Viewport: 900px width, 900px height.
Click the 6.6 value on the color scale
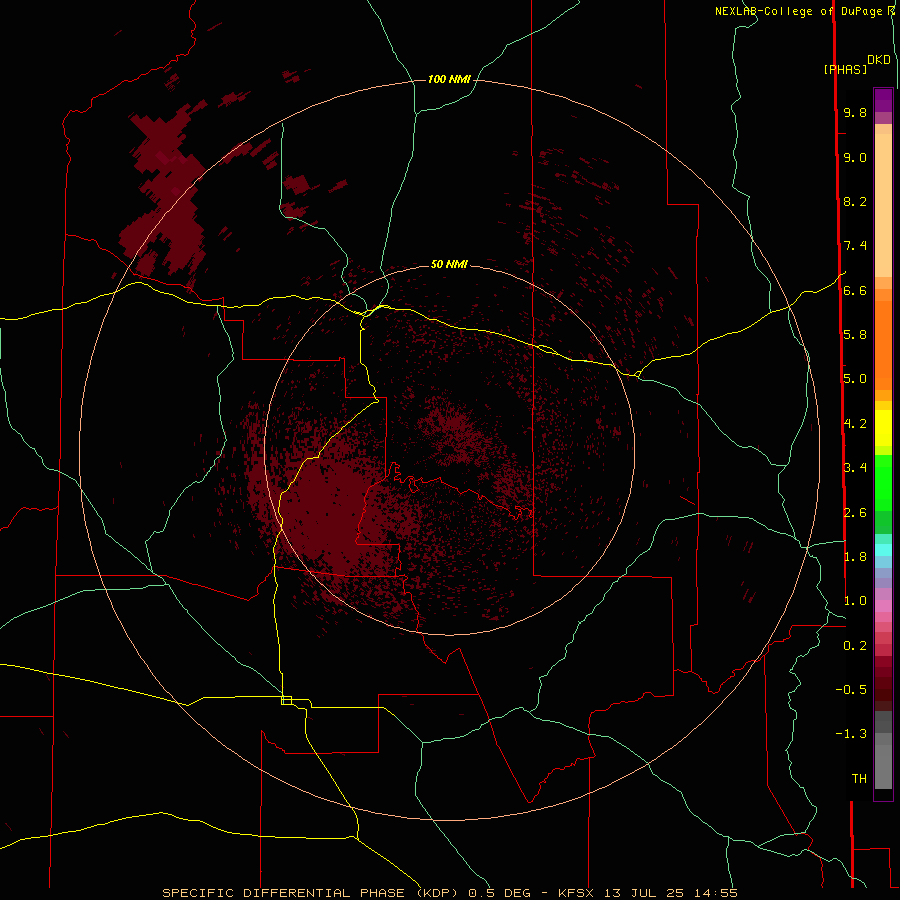click(x=855, y=290)
